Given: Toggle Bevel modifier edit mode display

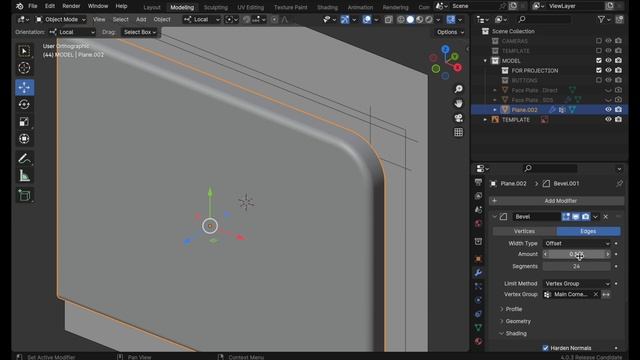Looking at the screenshot, I should pos(566,217).
